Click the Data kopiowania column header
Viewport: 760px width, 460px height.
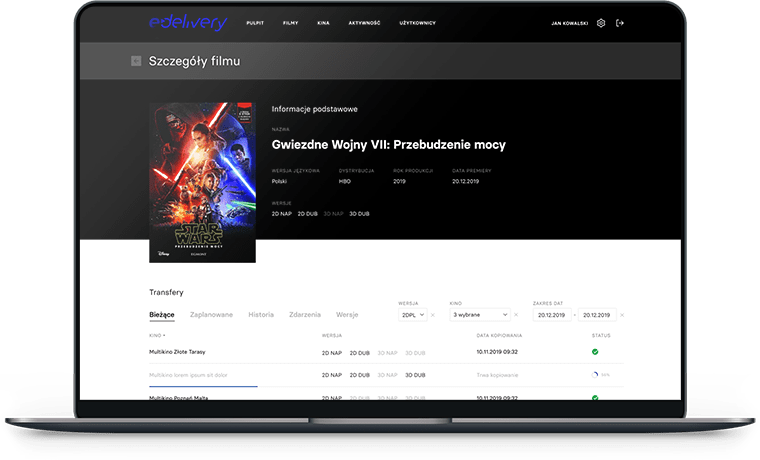click(x=499, y=335)
